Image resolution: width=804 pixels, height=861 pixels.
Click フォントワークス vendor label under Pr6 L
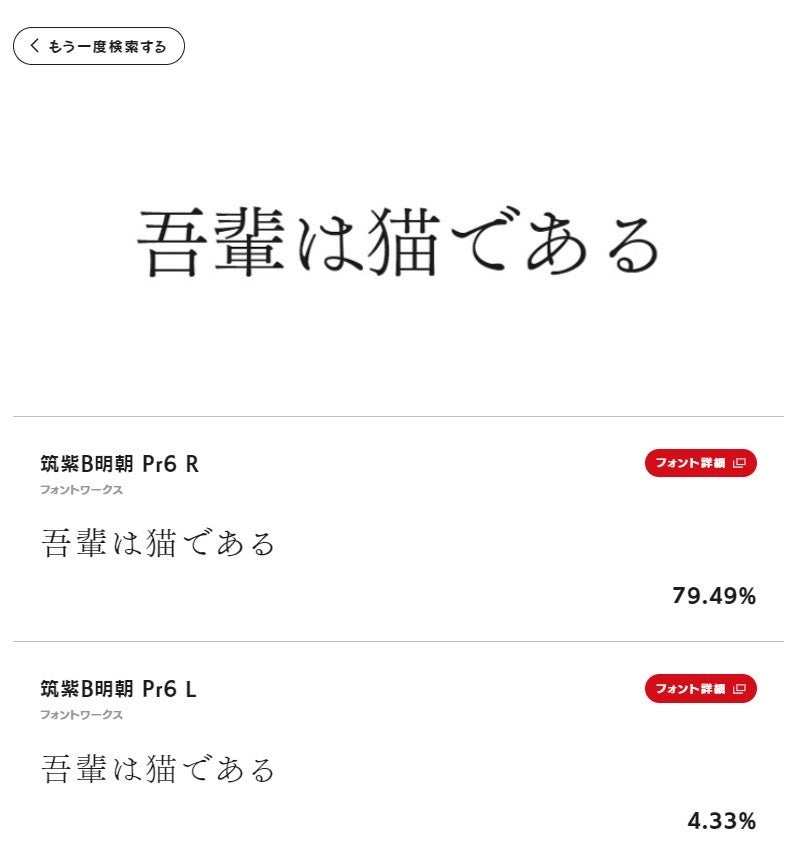tap(81, 715)
